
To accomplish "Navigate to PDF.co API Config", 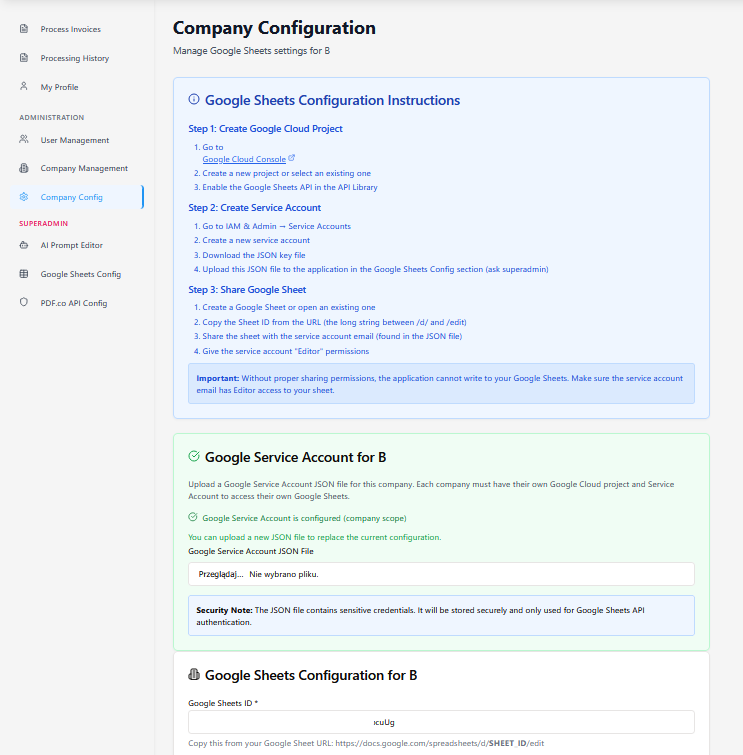I will coord(73,302).
